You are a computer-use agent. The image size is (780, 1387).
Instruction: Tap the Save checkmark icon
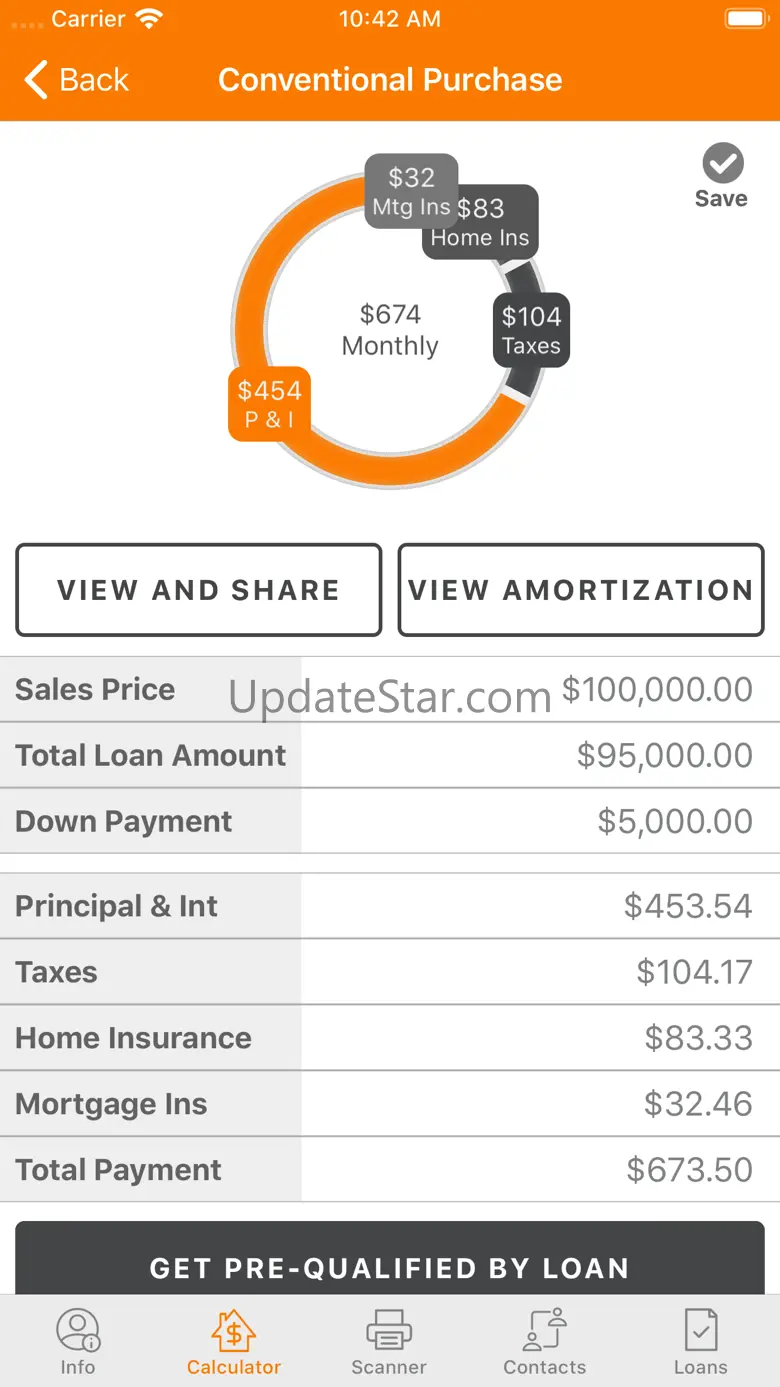(722, 164)
